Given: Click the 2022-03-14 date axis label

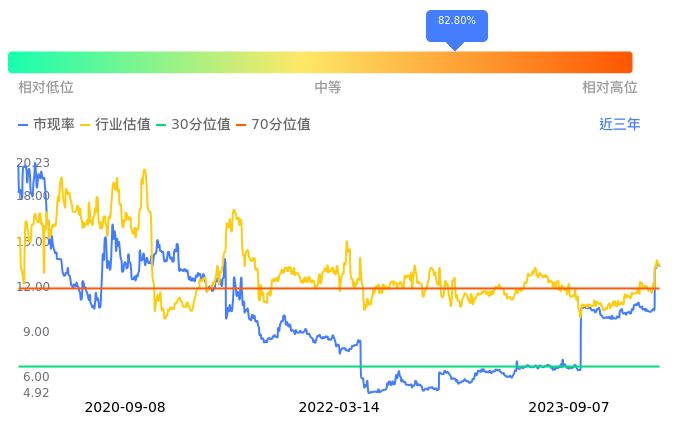Looking at the screenshot, I should tap(339, 408).
